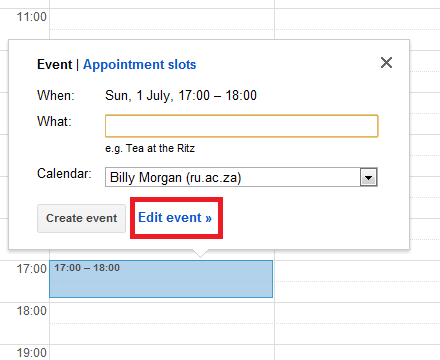Open the Billy Morgan calendar combo box

[x=241, y=177]
